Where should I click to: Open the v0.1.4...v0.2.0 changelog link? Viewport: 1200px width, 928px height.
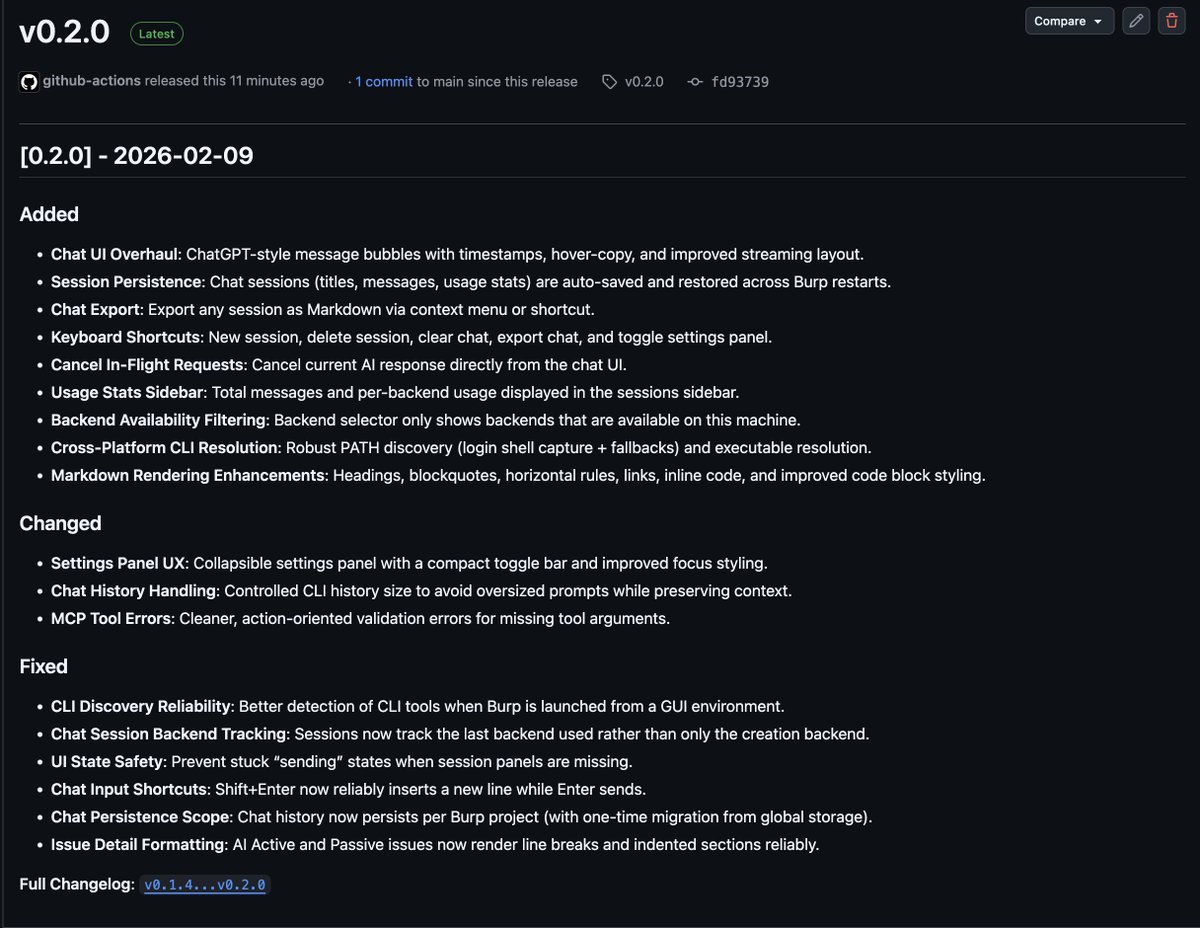point(205,885)
